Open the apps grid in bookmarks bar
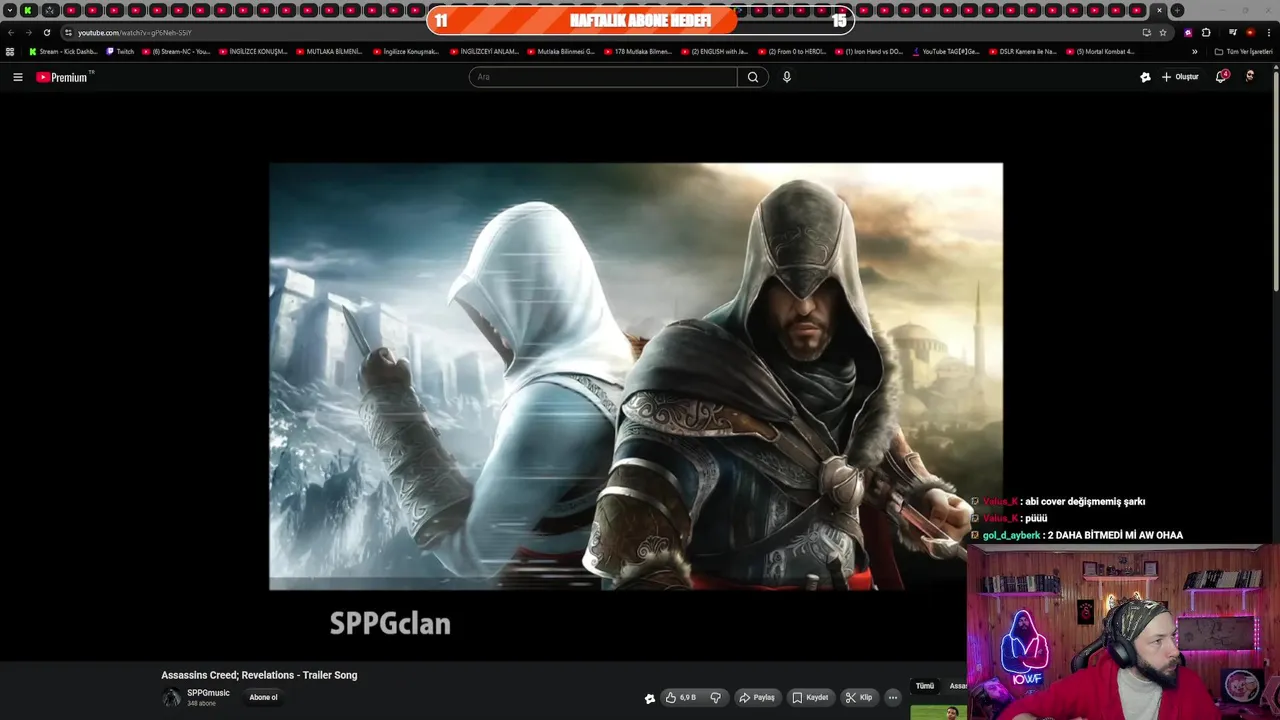 tap(10, 51)
